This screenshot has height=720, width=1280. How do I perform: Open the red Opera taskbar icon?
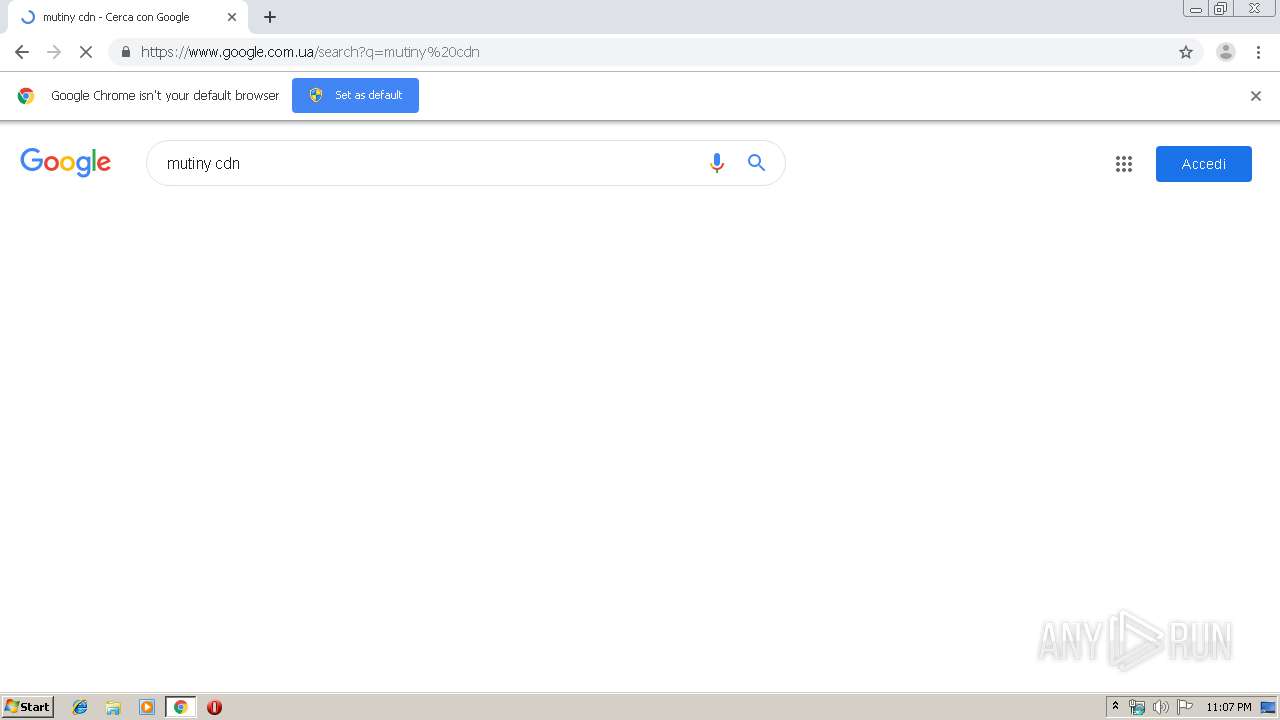tap(214, 707)
